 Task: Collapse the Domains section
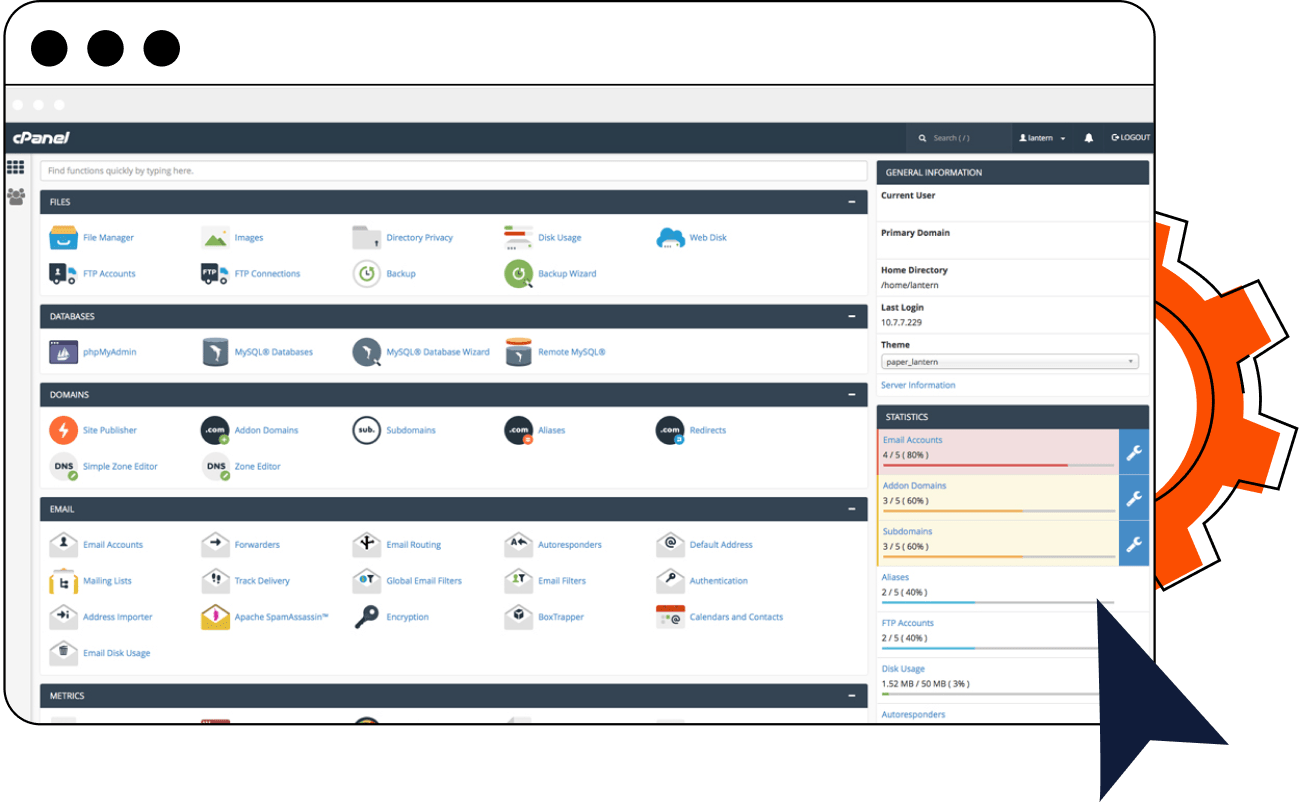(852, 394)
